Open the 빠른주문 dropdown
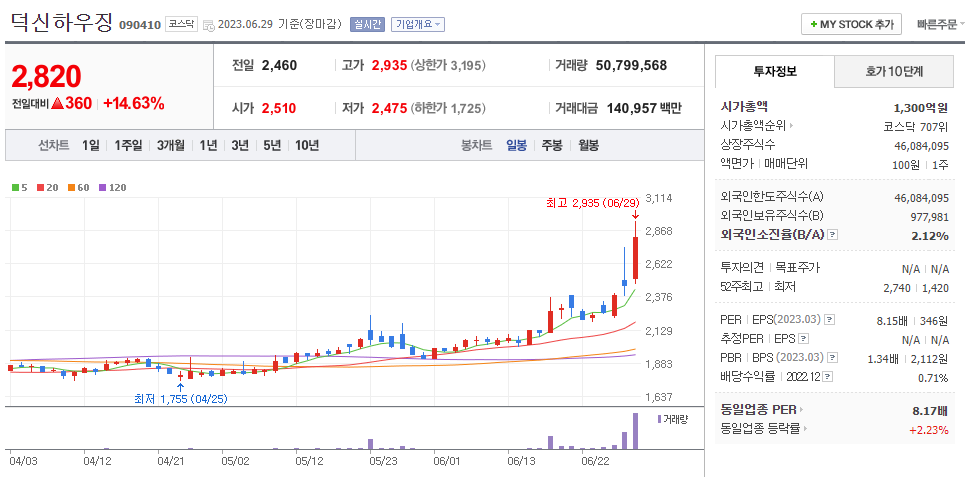 click(x=940, y=24)
